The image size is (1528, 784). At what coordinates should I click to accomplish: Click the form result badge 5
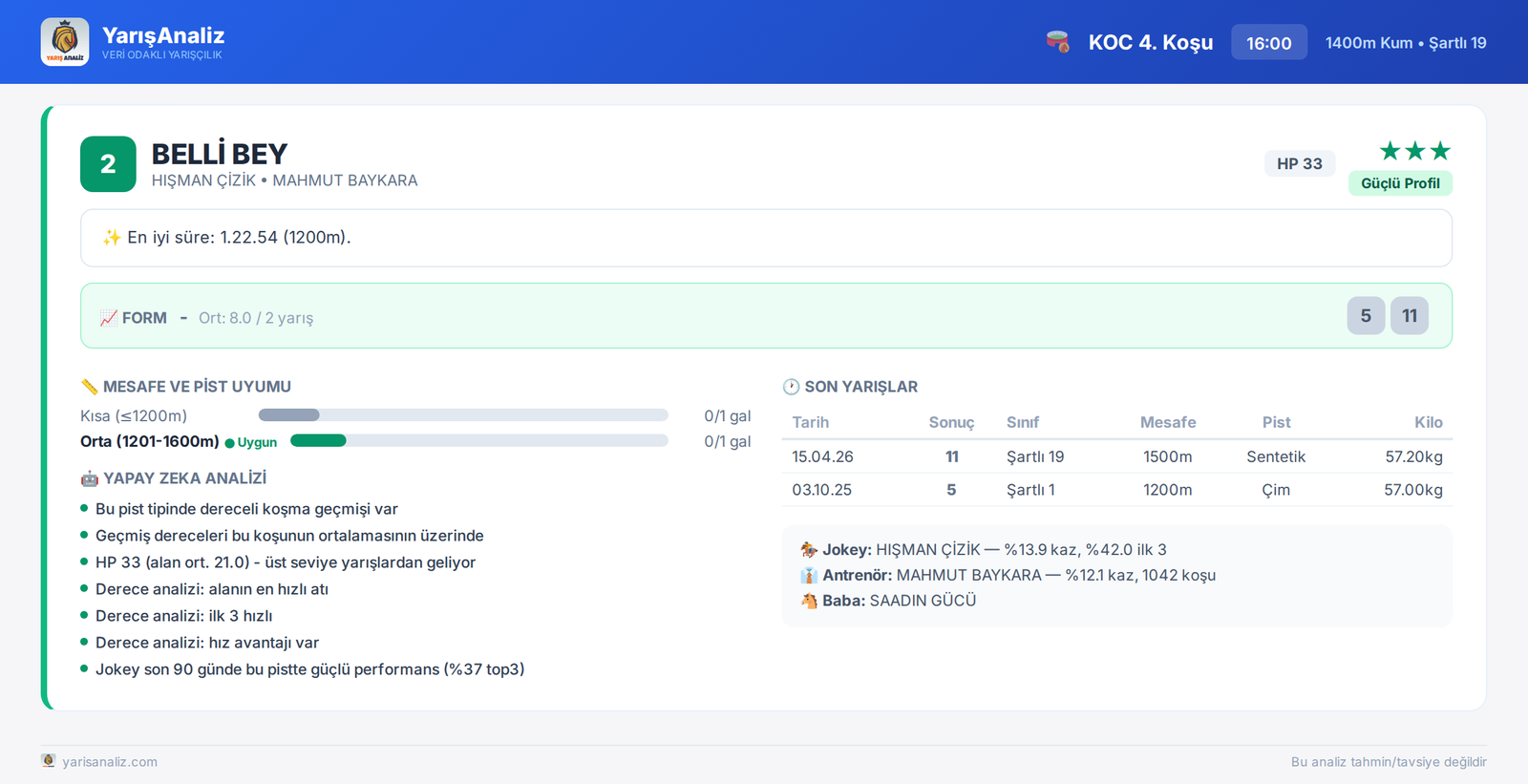pyautogui.click(x=1366, y=316)
